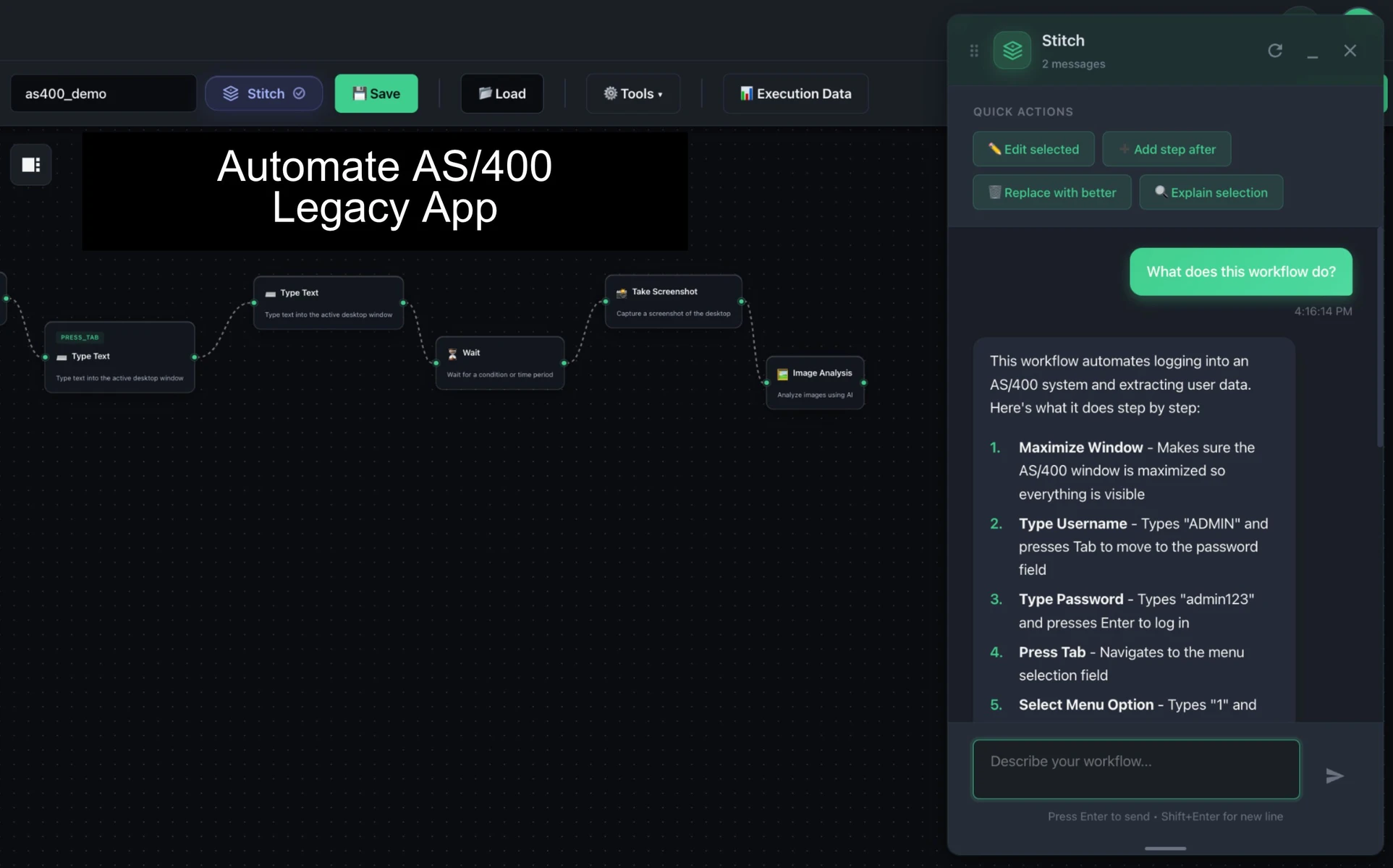This screenshot has height=868, width=1393.
Task: Click the Replace with better quick action
Action: [x=1052, y=192]
